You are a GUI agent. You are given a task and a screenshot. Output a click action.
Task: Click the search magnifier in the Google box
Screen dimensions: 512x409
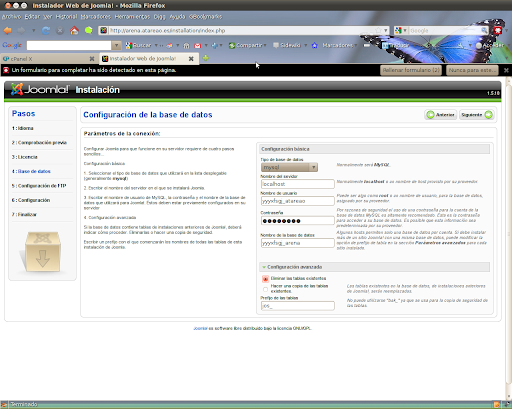[484, 30]
